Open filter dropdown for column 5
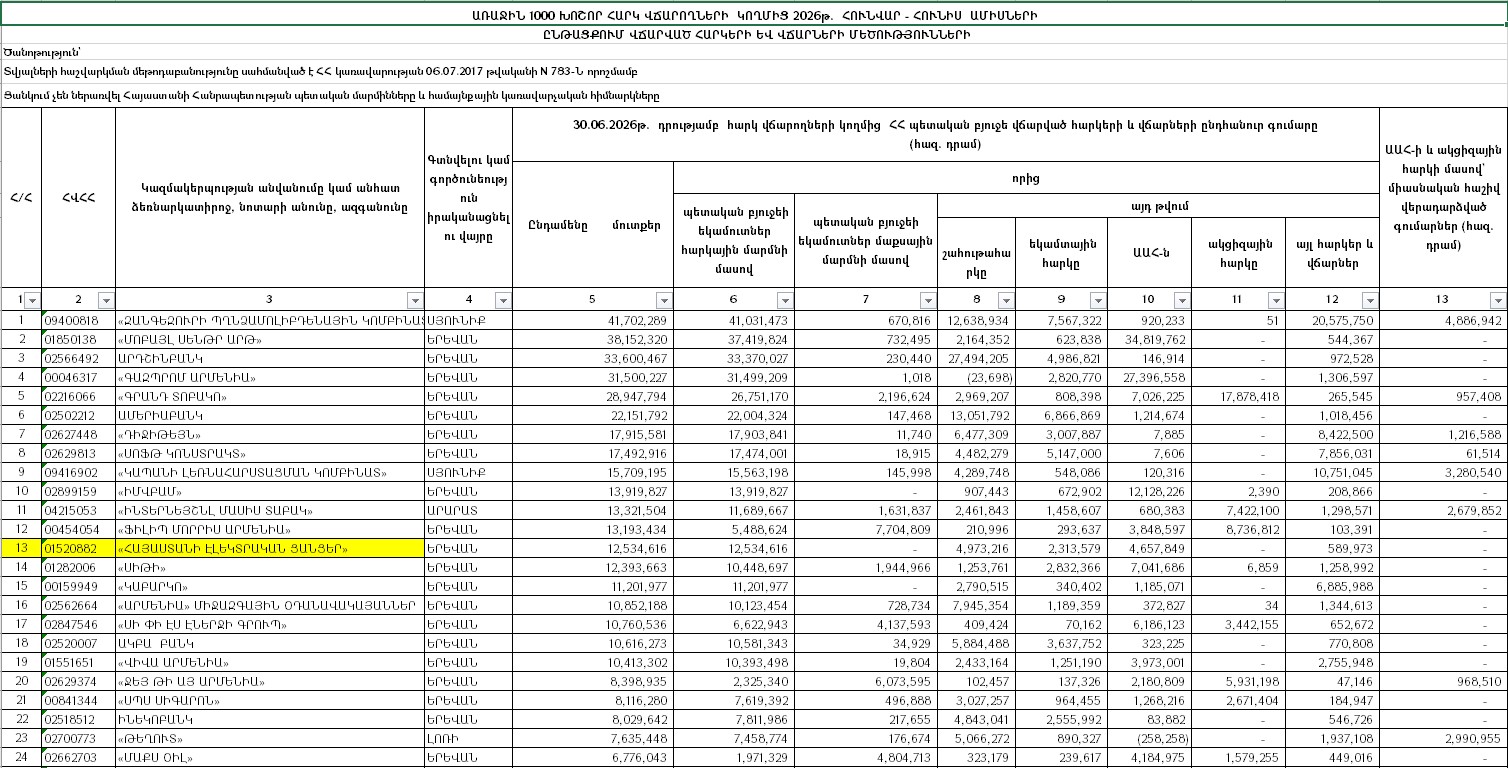Image resolution: width=1508 pixels, height=768 pixels. [x=665, y=300]
